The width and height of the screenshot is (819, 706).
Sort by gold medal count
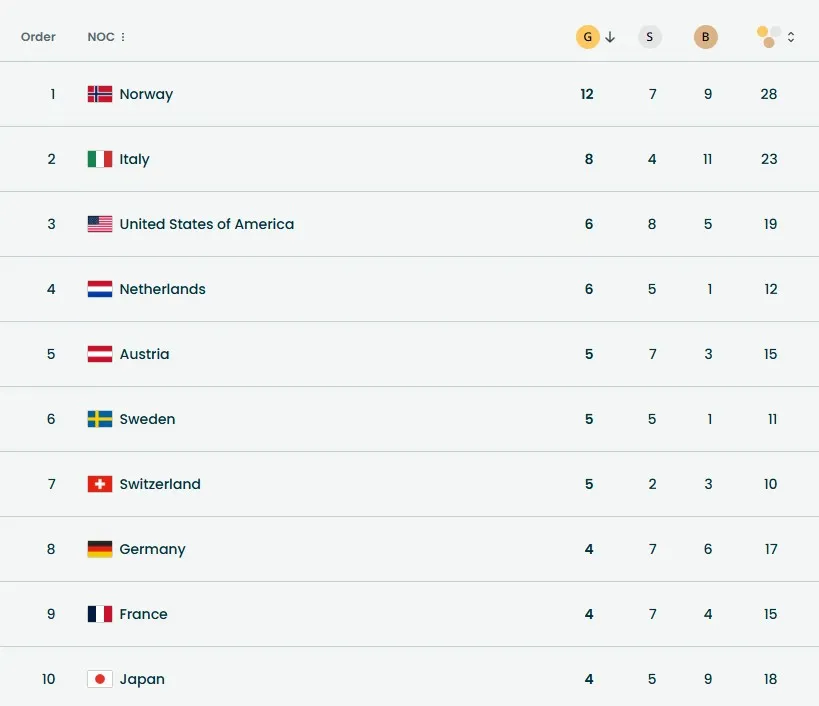pos(587,37)
